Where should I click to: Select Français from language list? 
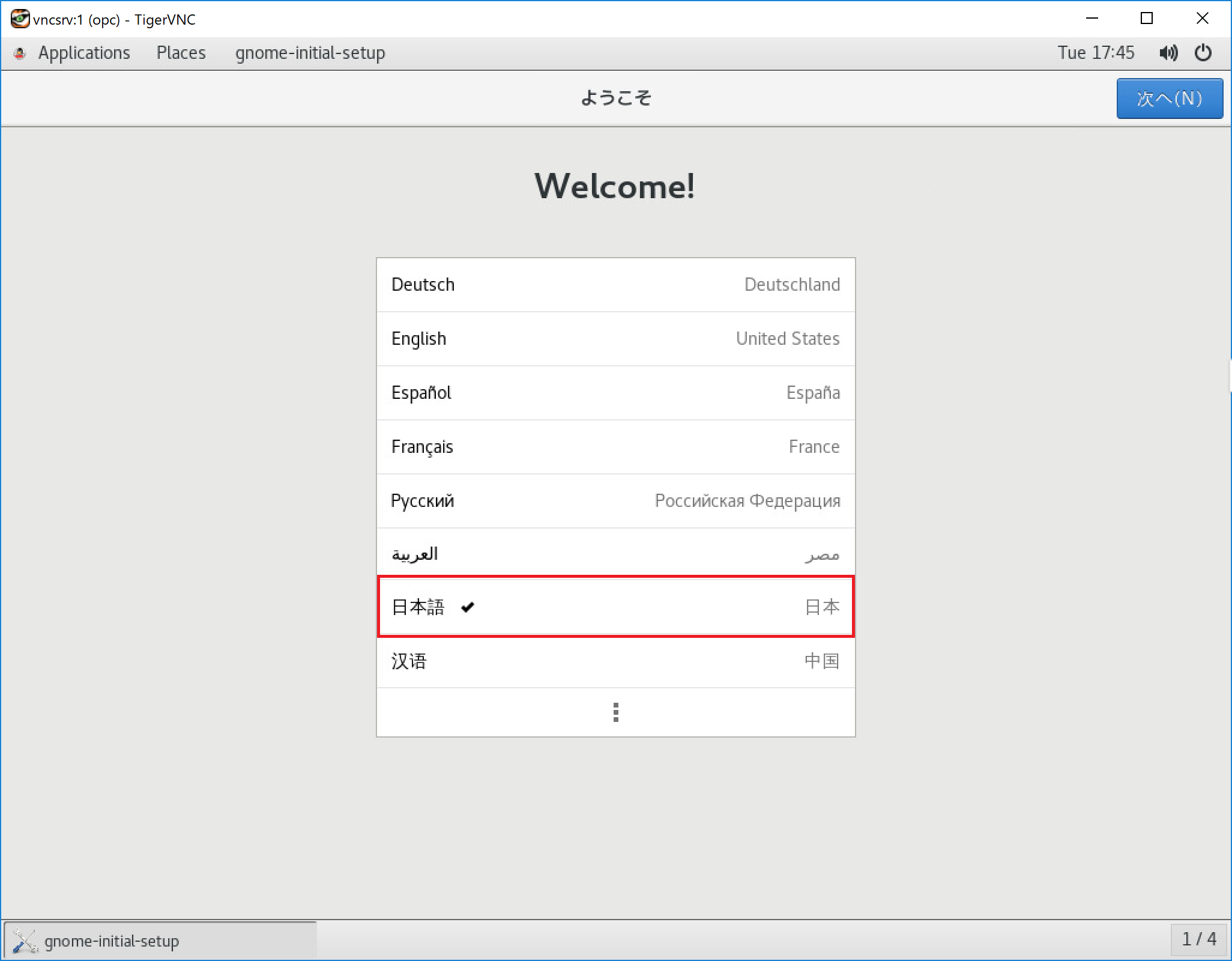[615, 447]
